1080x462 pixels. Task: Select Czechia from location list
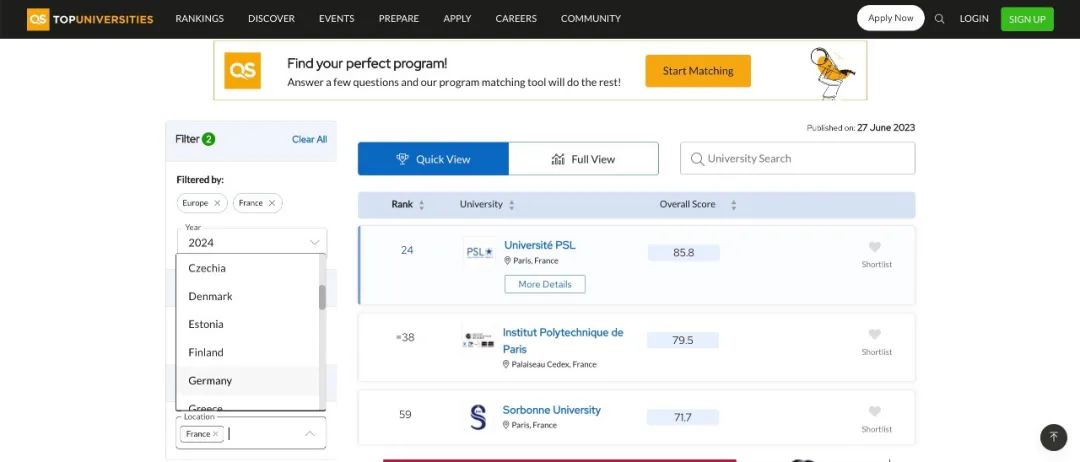pyautogui.click(x=247, y=269)
